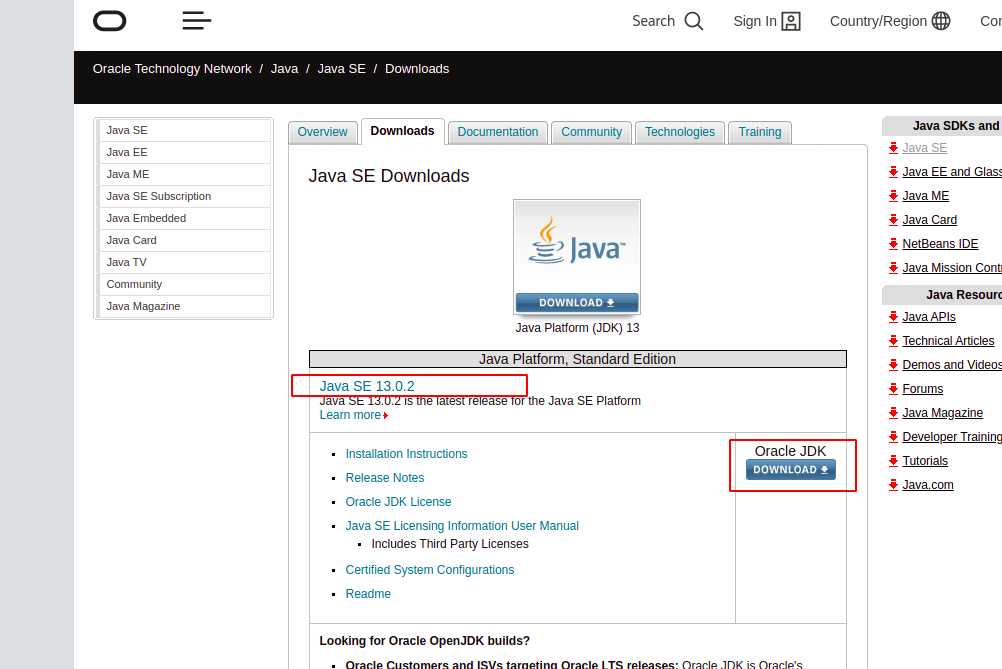Open the Release Notes link
Screen dimensions: 1002x669
(x=385, y=478)
